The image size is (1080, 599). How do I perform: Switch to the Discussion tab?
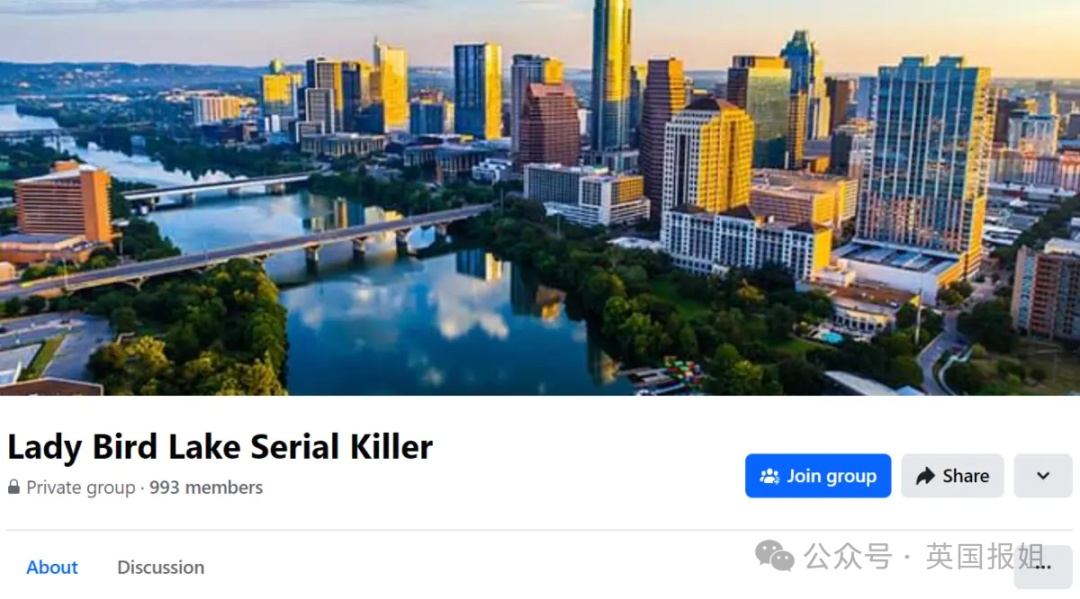(160, 567)
